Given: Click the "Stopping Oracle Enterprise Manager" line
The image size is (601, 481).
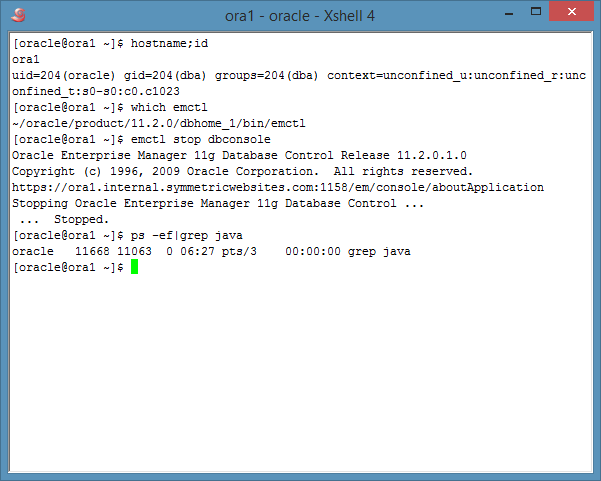Looking at the screenshot, I should tap(217, 203).
